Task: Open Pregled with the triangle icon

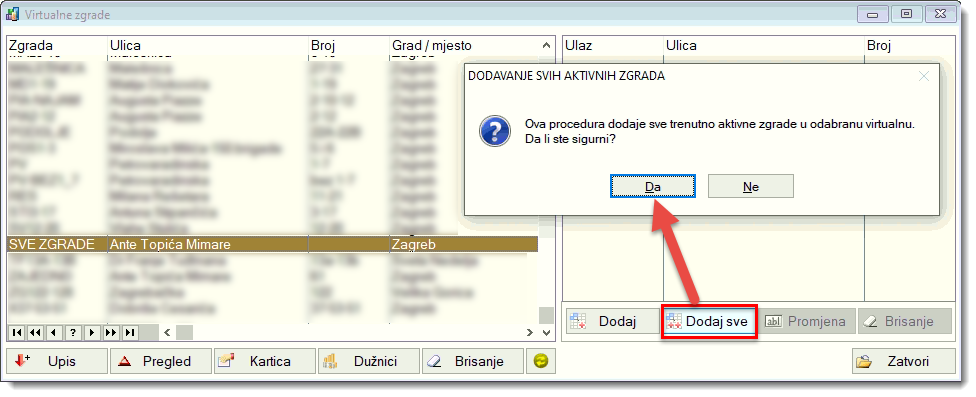Action: click(x=161, y=361)
